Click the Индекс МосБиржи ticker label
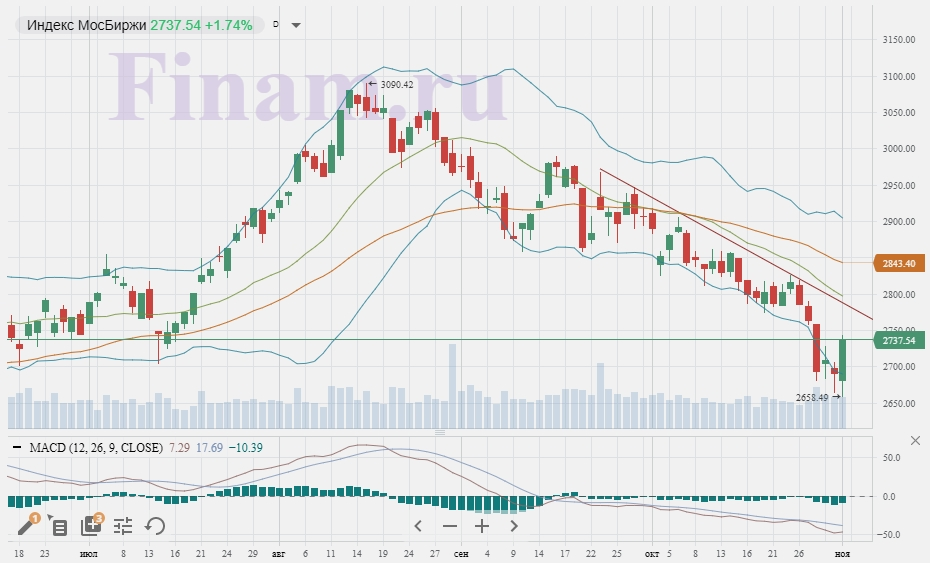 pos(86,25)
